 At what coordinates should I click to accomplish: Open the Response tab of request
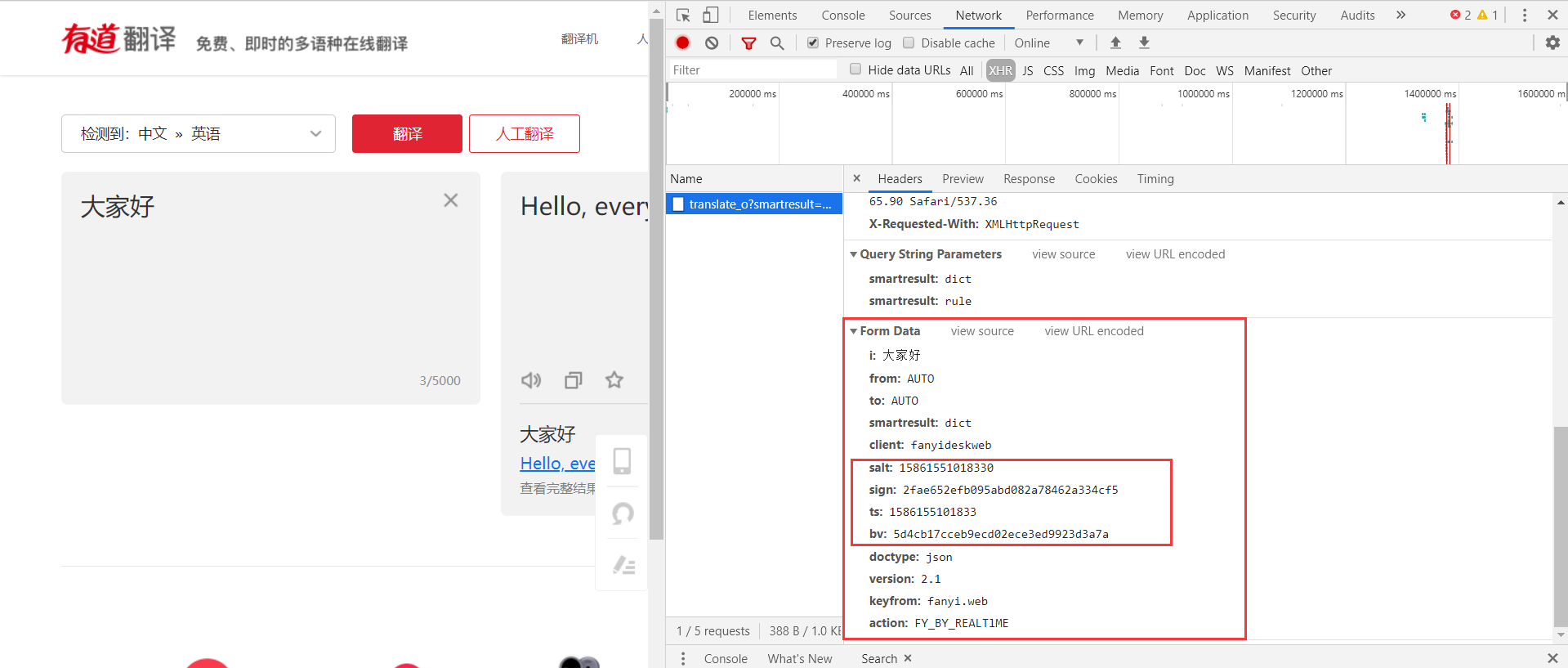(1029, 178)
